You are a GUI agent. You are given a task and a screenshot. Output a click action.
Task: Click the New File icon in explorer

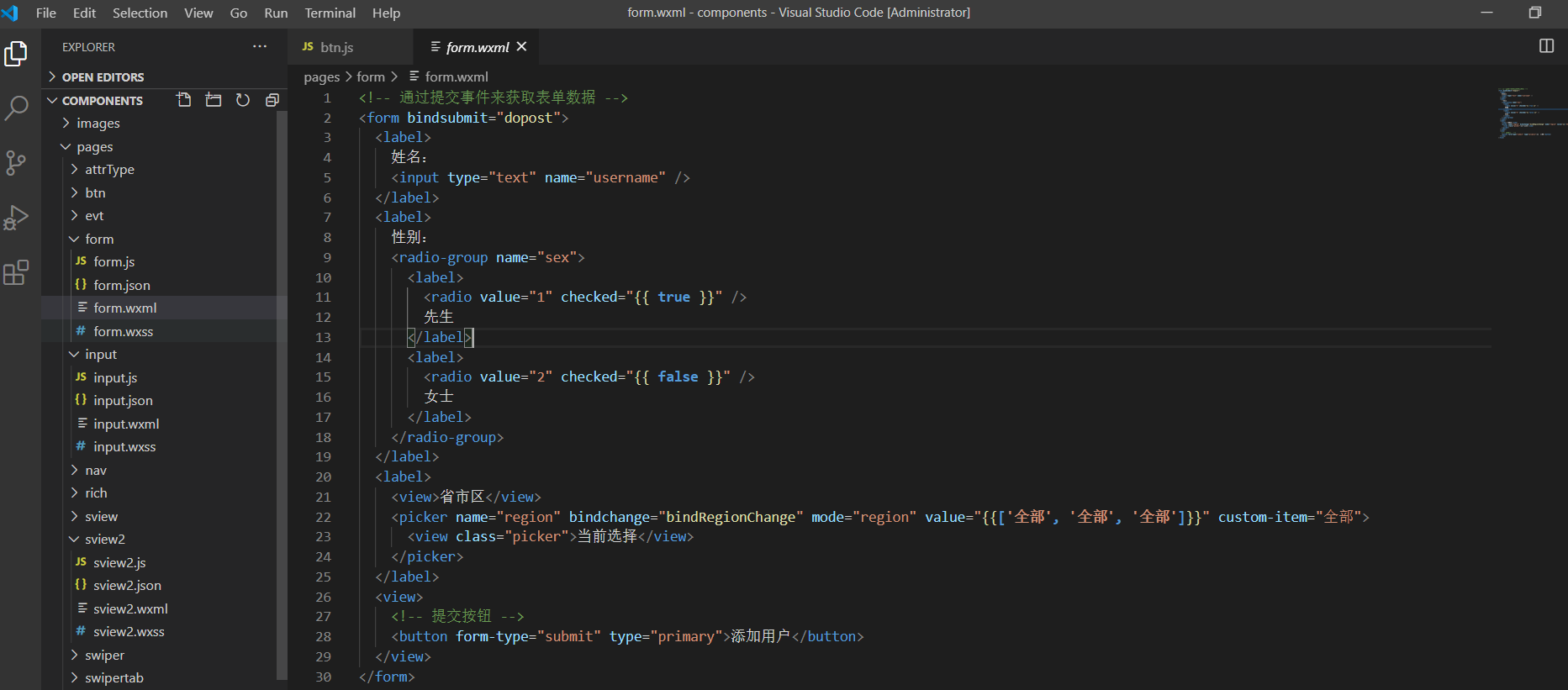tap(184, 100)
